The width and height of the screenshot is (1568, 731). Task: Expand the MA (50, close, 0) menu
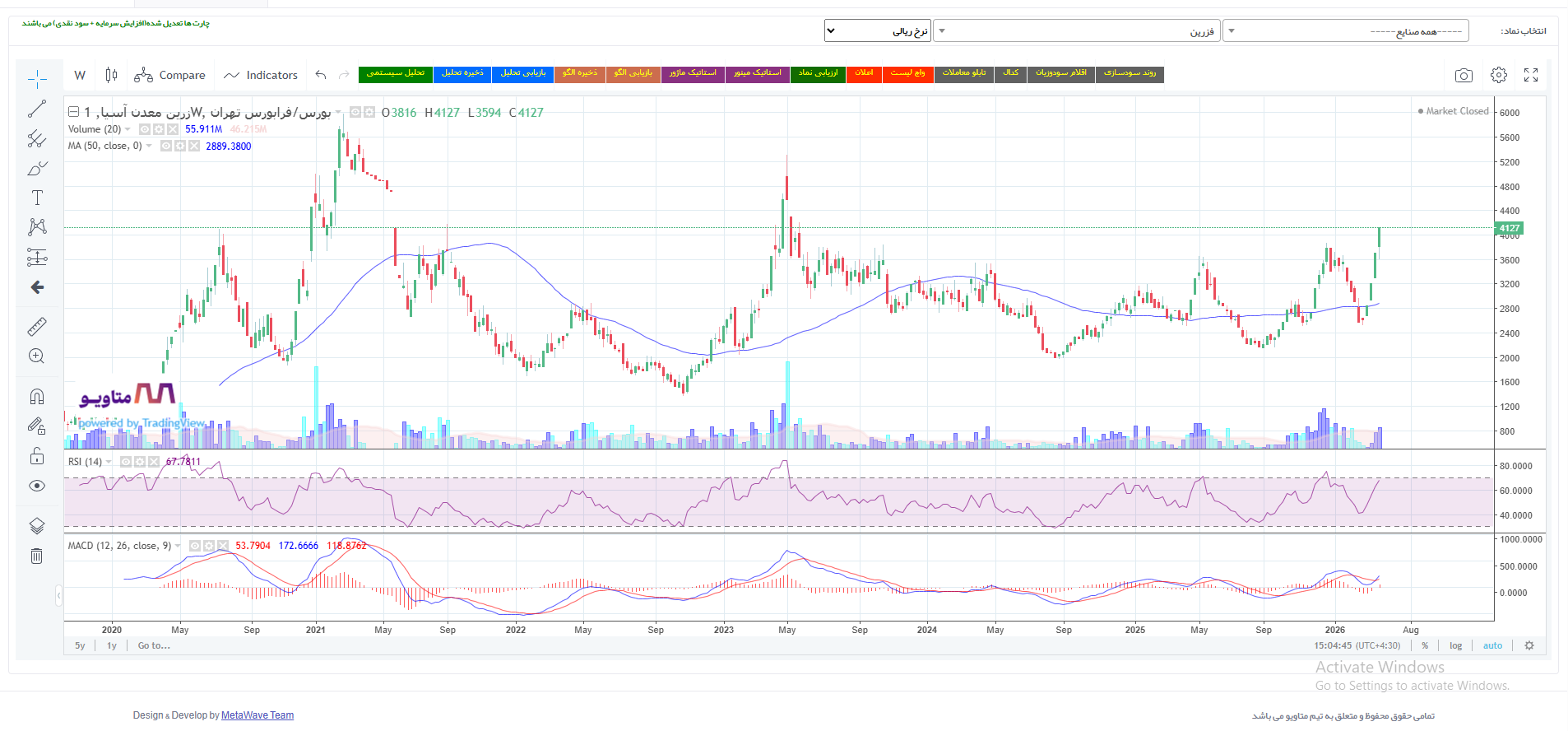pos(149,146)
